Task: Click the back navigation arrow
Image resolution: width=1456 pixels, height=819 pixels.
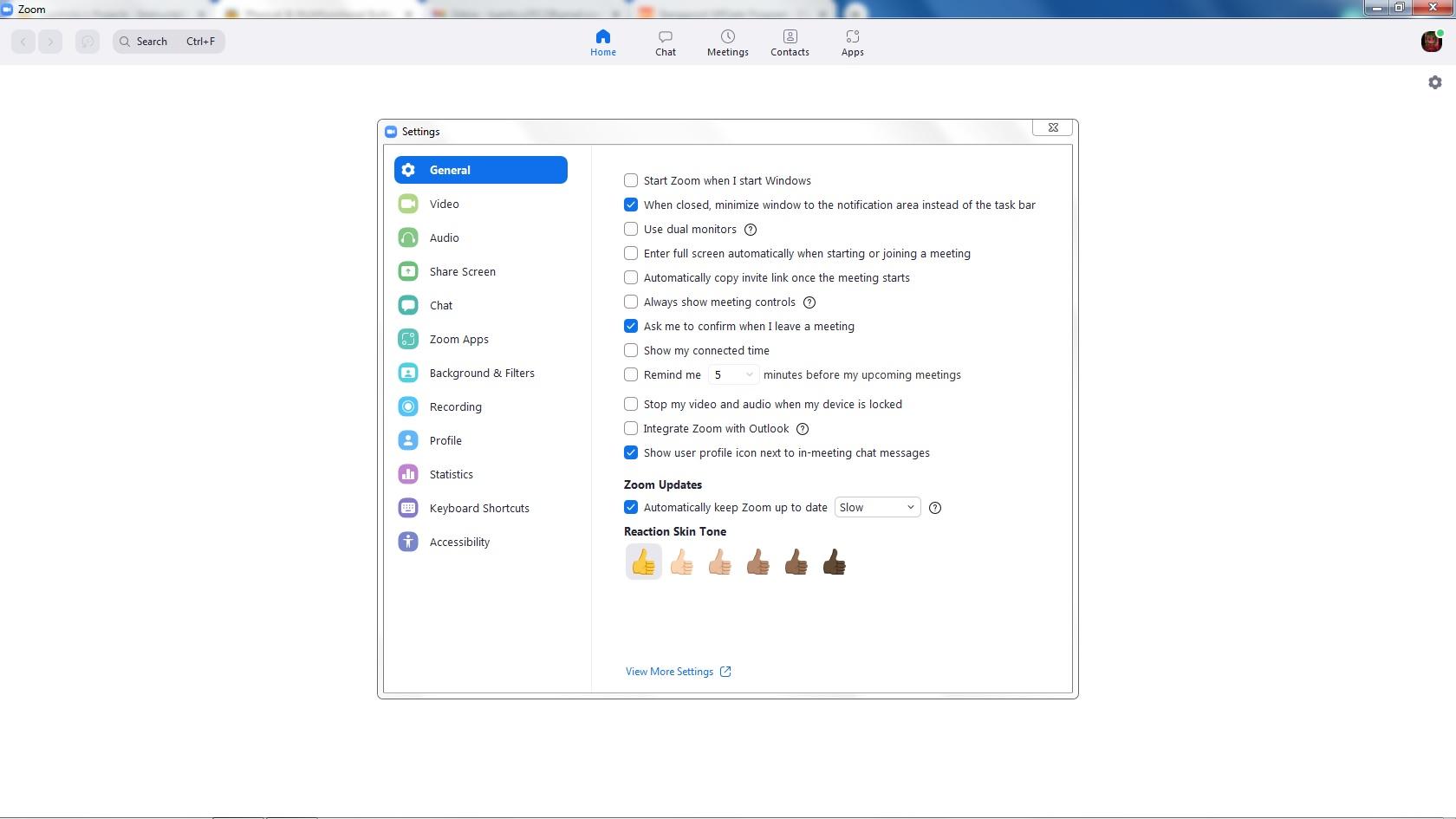Action: click(x=23, y=42)
